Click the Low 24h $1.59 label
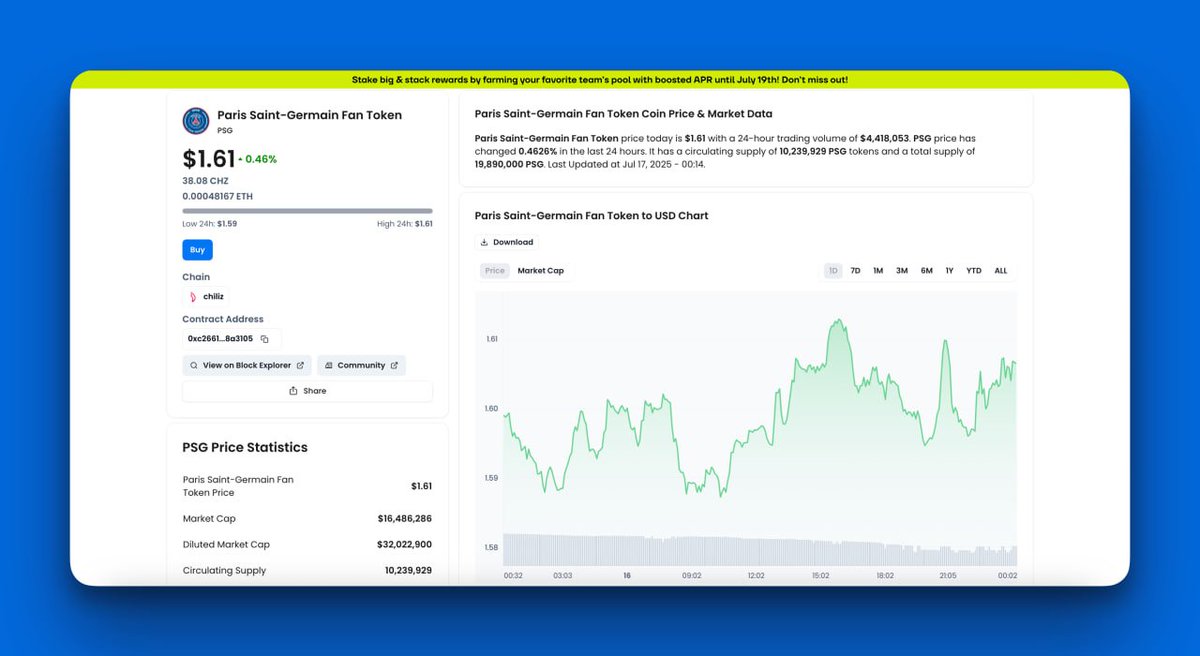 pyautogui.click(x=210, y=224)
